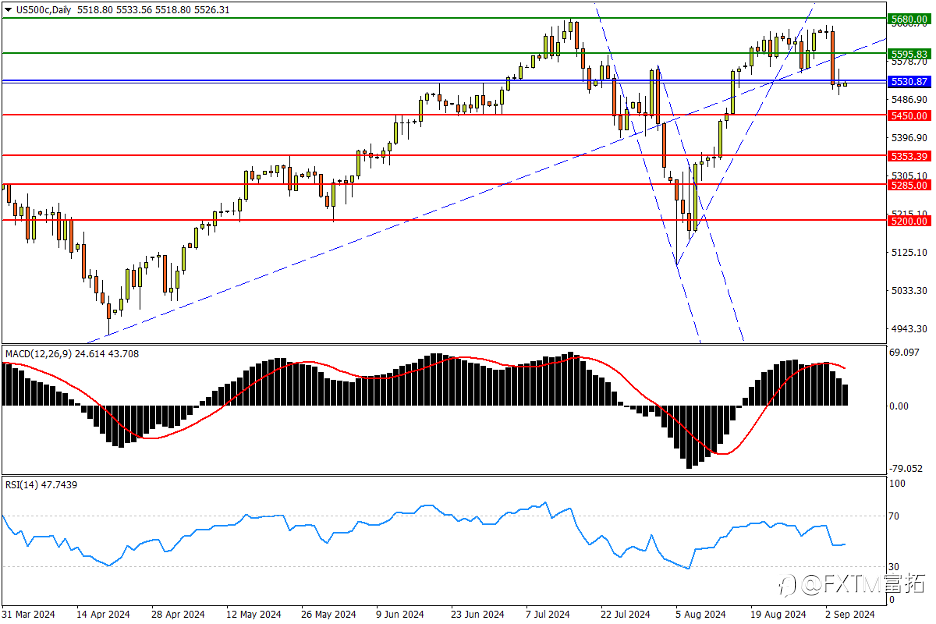Select the US500c,Daily chart title text
Viewport: 936px width, 624px height.
43,10
